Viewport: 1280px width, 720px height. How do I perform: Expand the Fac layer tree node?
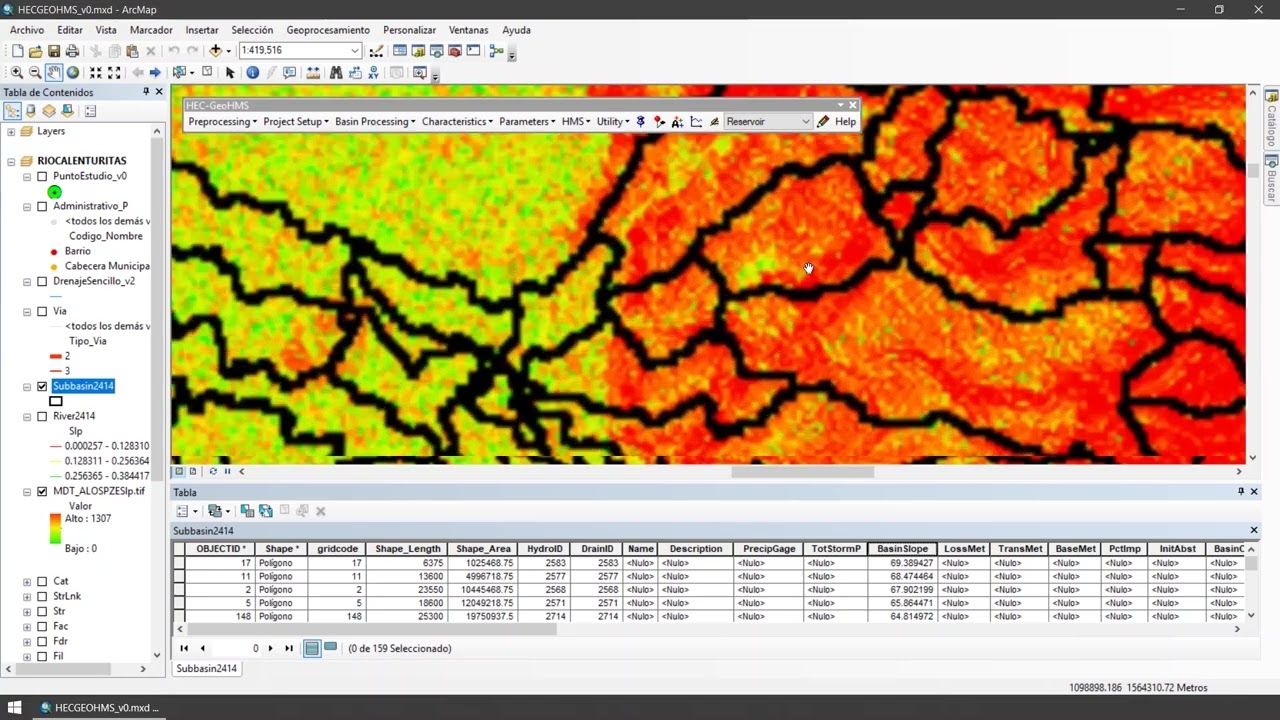(x=28, y=627)
